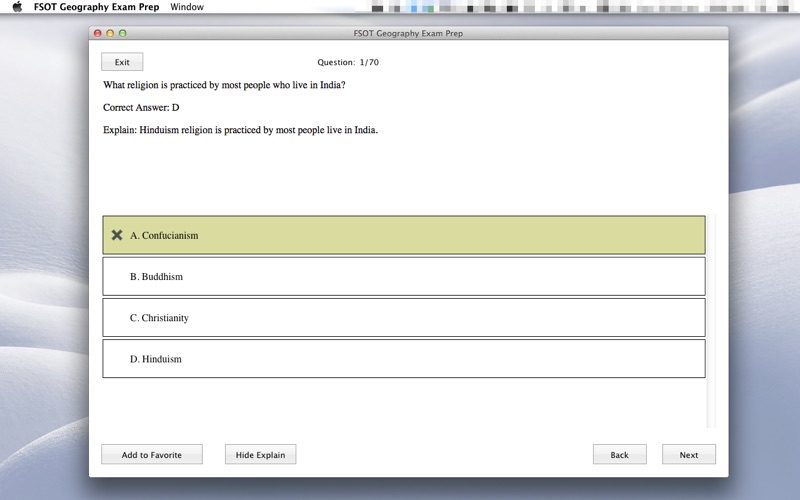Open the FSOT Geography Exam Prep menu
Viewport: 800px width, 500px height.
point(96,7)
